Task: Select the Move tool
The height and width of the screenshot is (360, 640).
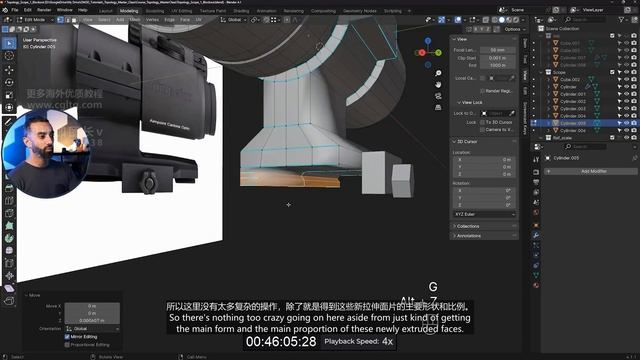Action: point(9,70)
